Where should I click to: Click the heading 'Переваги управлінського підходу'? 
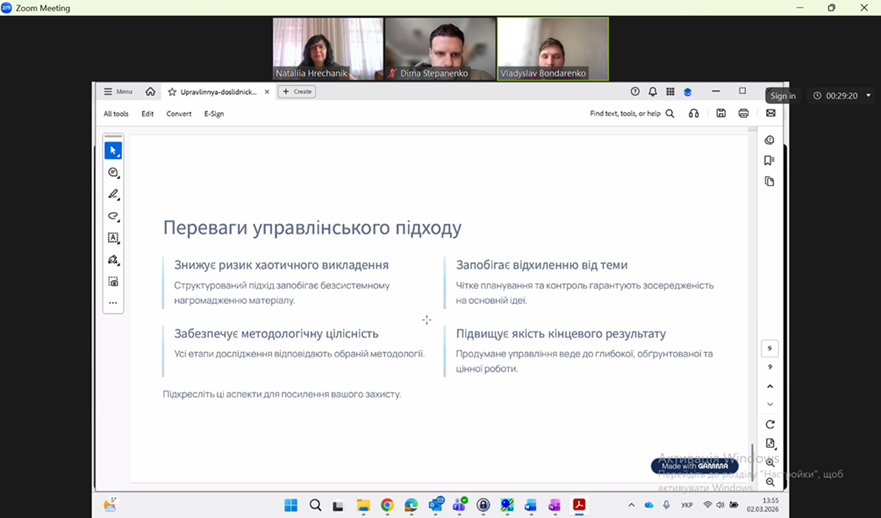coord(312,228)
